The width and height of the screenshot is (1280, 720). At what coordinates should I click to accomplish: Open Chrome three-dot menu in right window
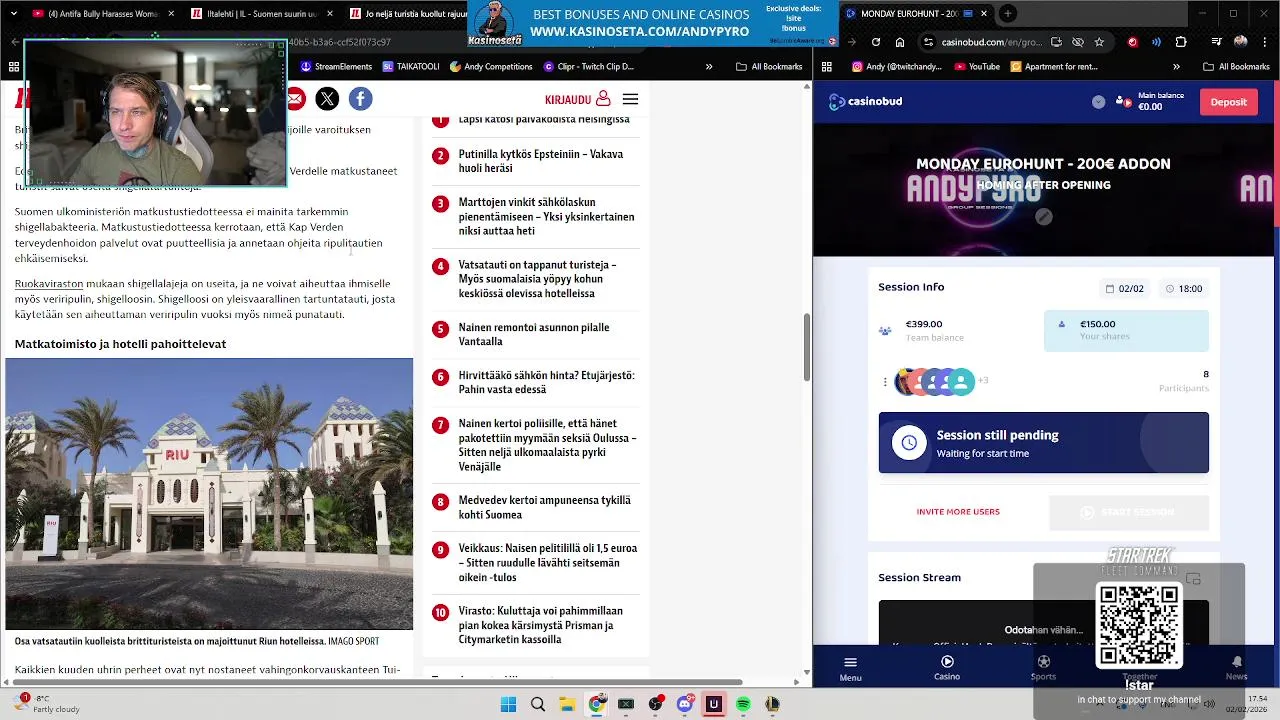coord(1266,42)
